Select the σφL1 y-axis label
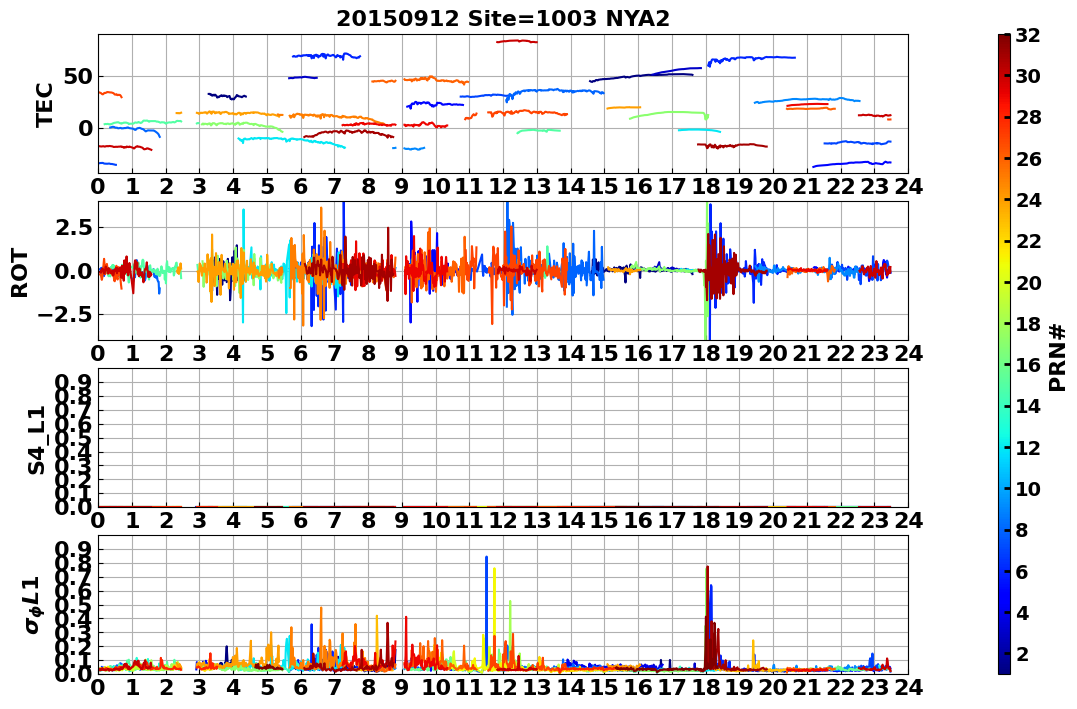The height and width of the screenshot is (709, 1077). (34, 605)
